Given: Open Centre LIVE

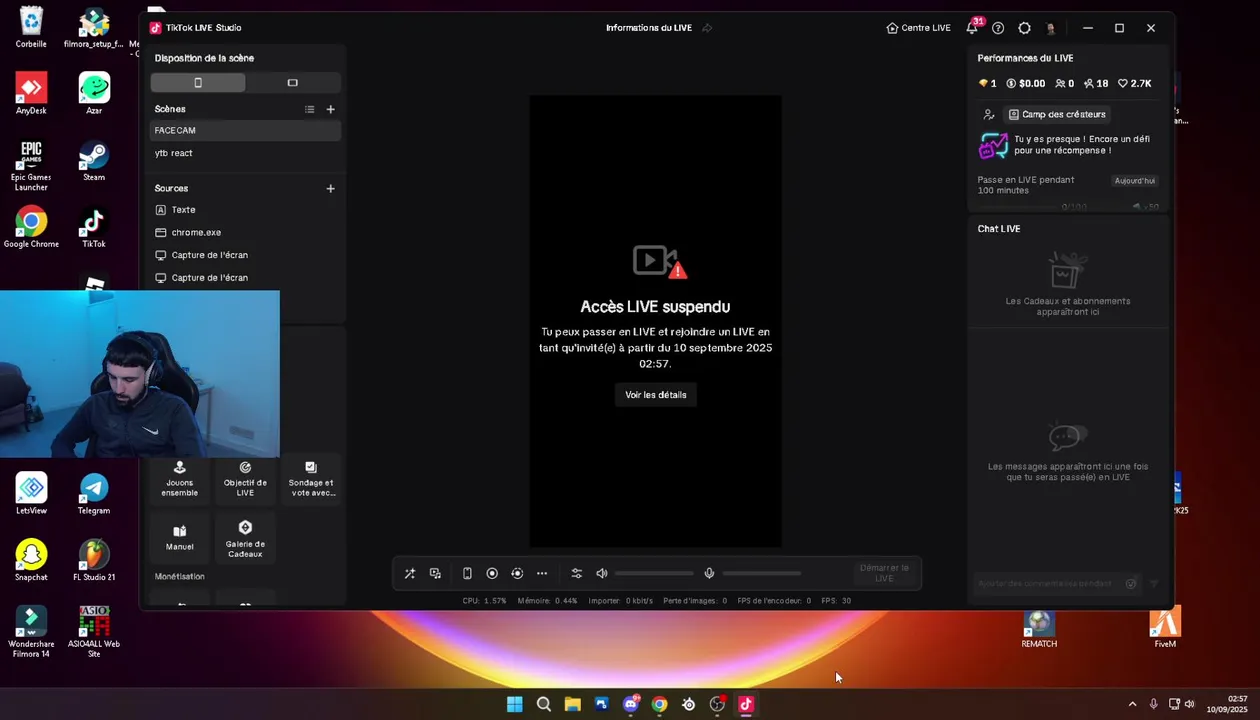Looking at the screenshot, I should coord(919,28).
